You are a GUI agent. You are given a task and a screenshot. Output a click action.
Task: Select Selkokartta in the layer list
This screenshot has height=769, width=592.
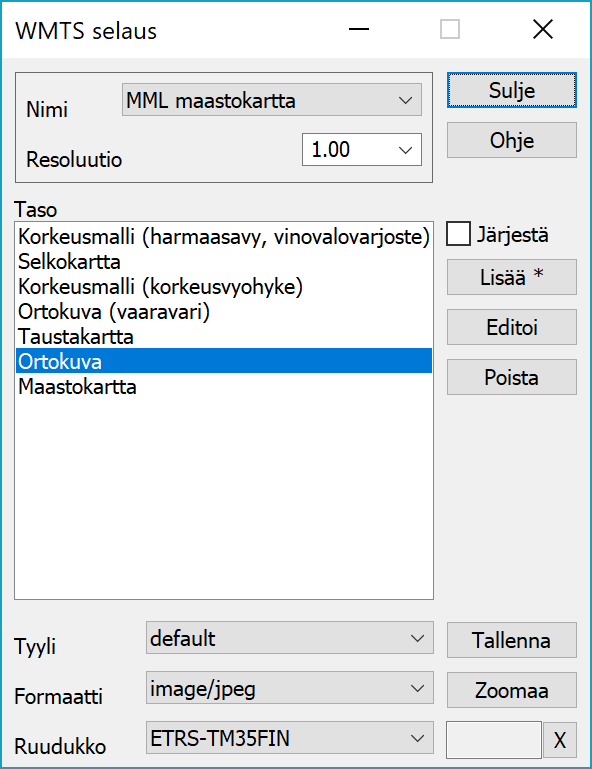click(224, 261)
